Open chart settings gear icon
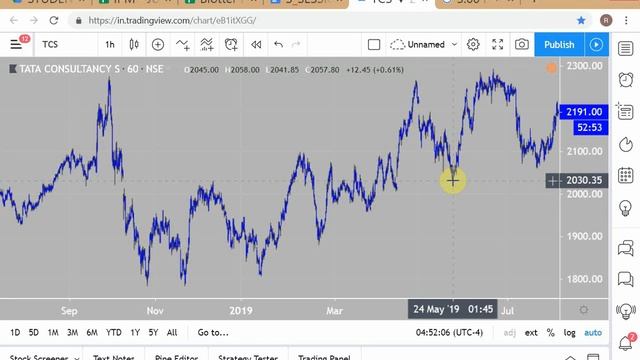The width and height of the screenshot is (640, 360). [x=473, y=44]
